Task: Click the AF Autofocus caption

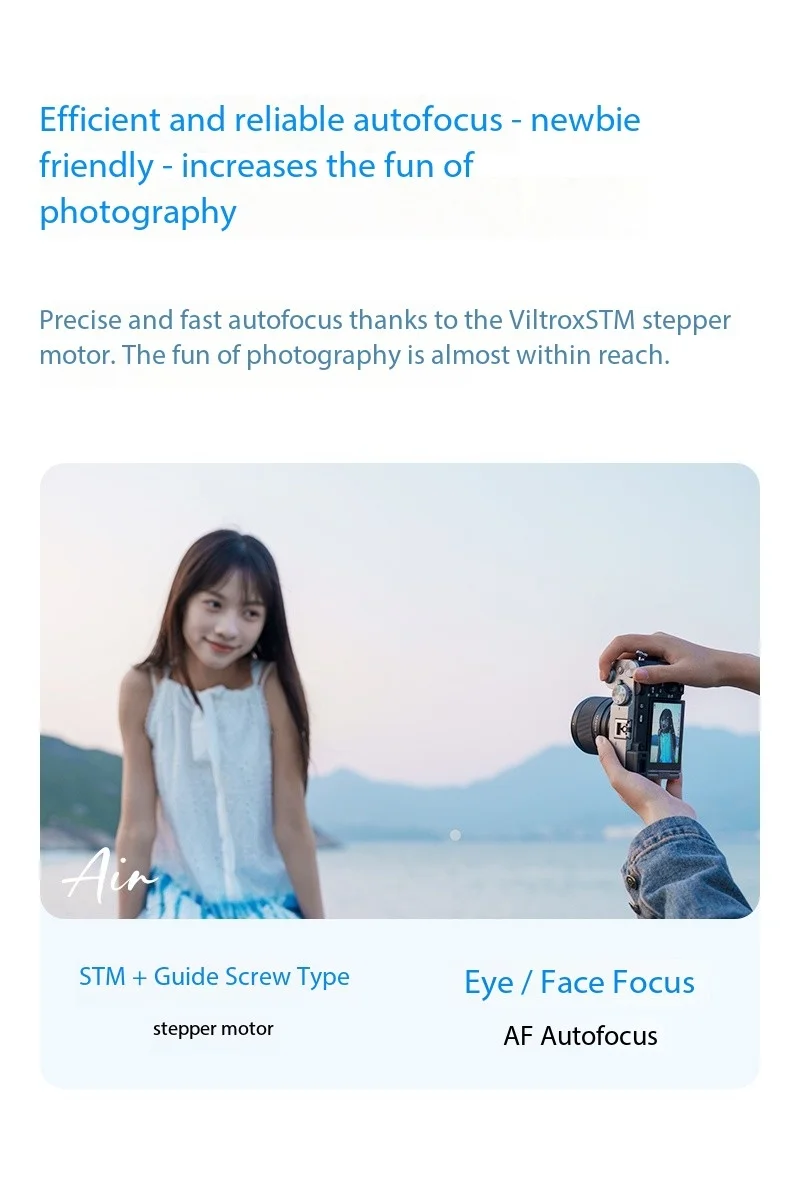Action: tap(580, 1035)
